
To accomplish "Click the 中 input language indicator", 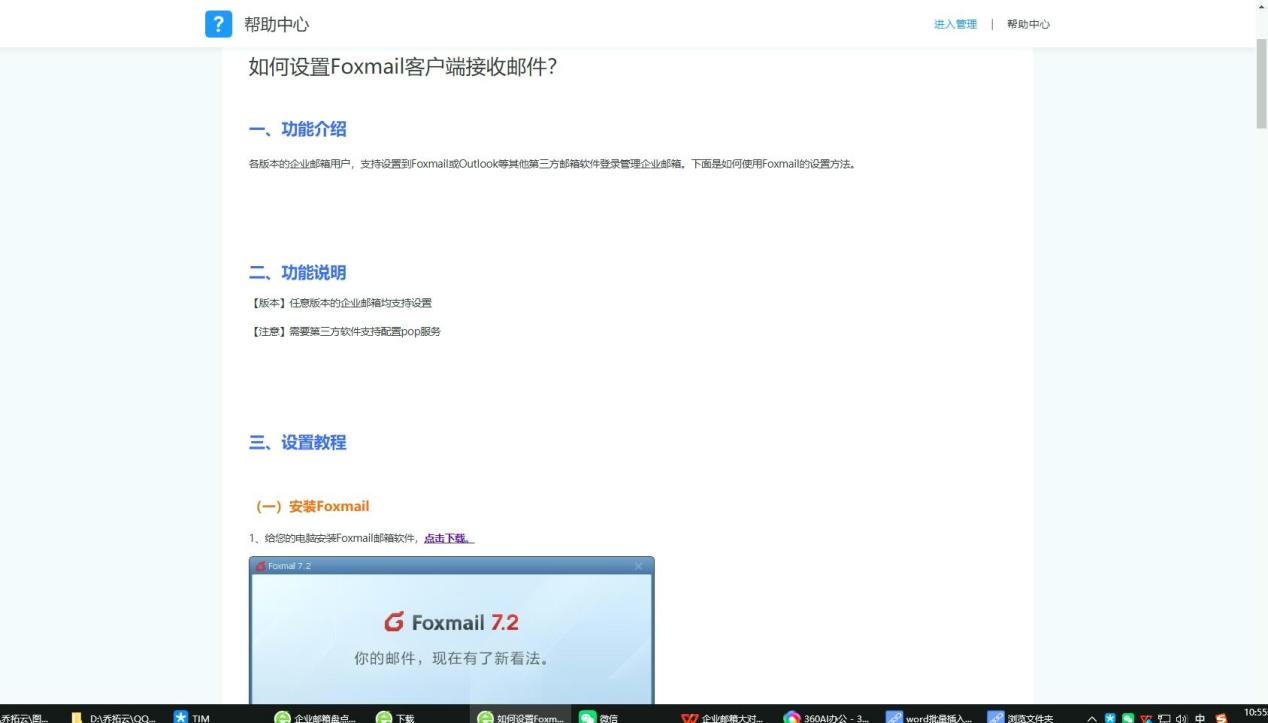I will (1200, 718).
